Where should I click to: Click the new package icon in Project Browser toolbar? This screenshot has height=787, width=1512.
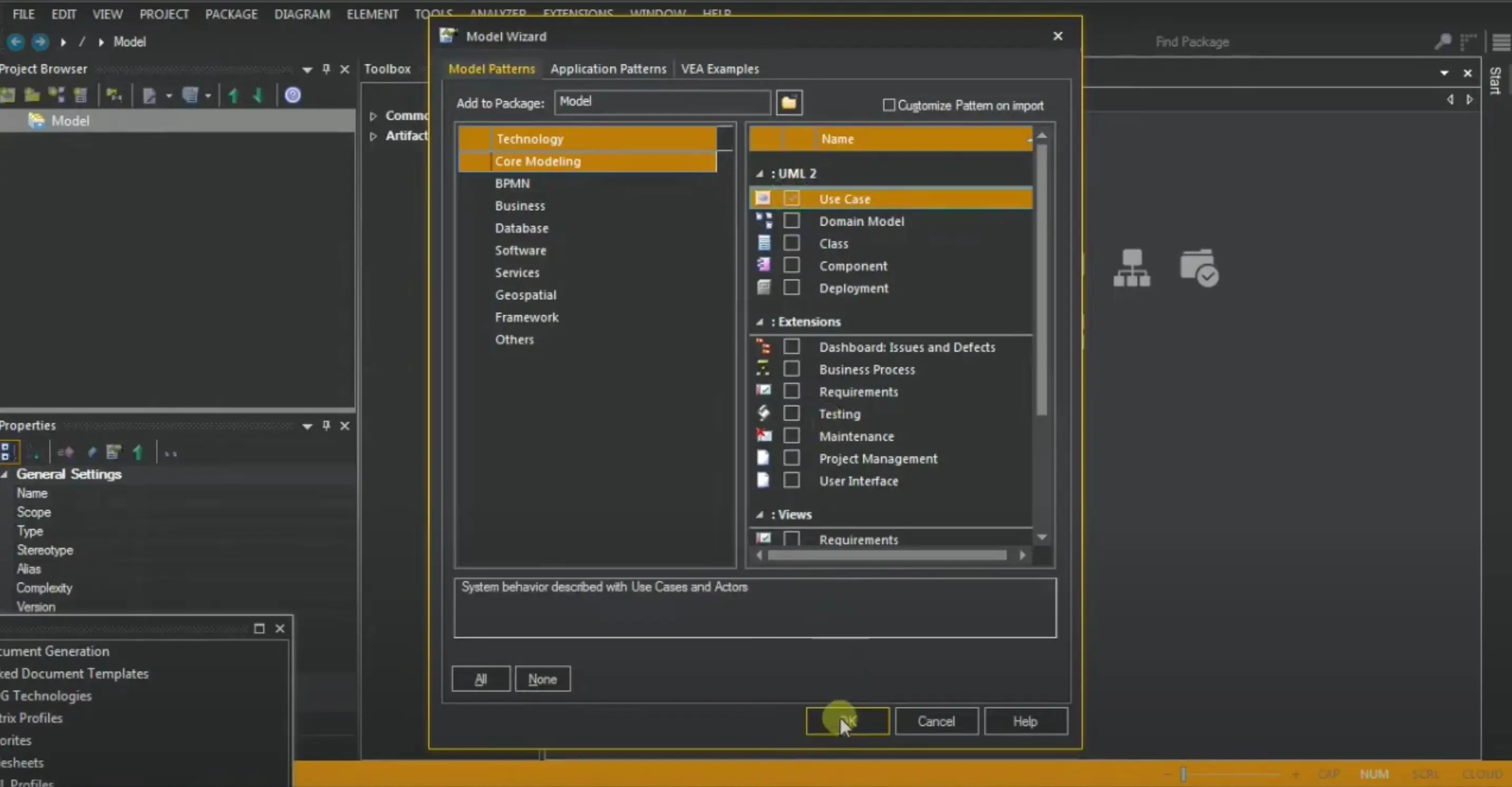coord(32,95)
